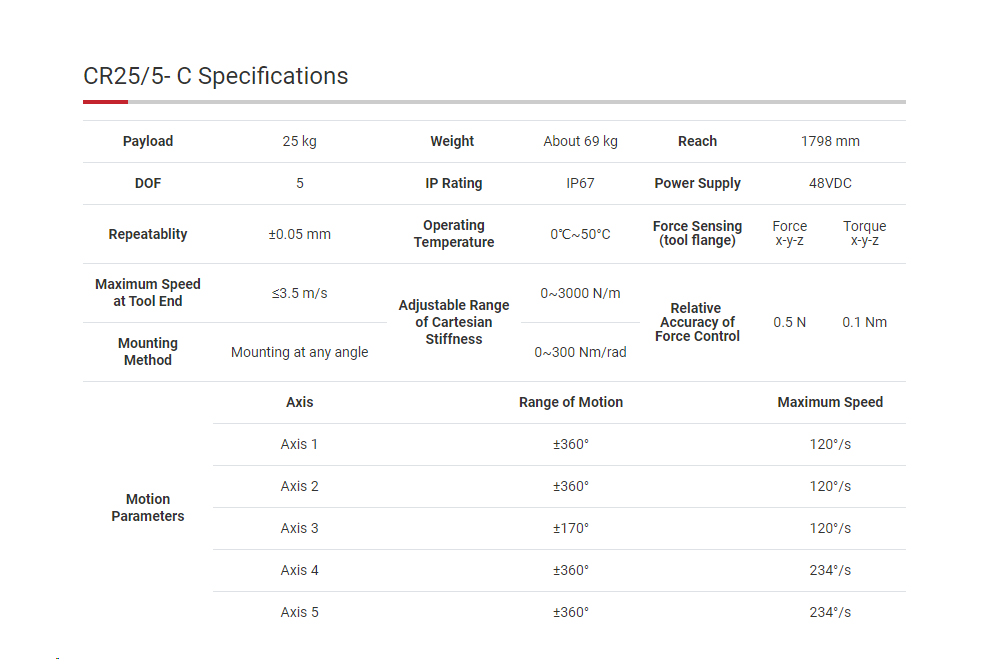The image size is (983, 668).
Task: Select the "±170°" Axis 3 range value
Action: click(570, 529)
